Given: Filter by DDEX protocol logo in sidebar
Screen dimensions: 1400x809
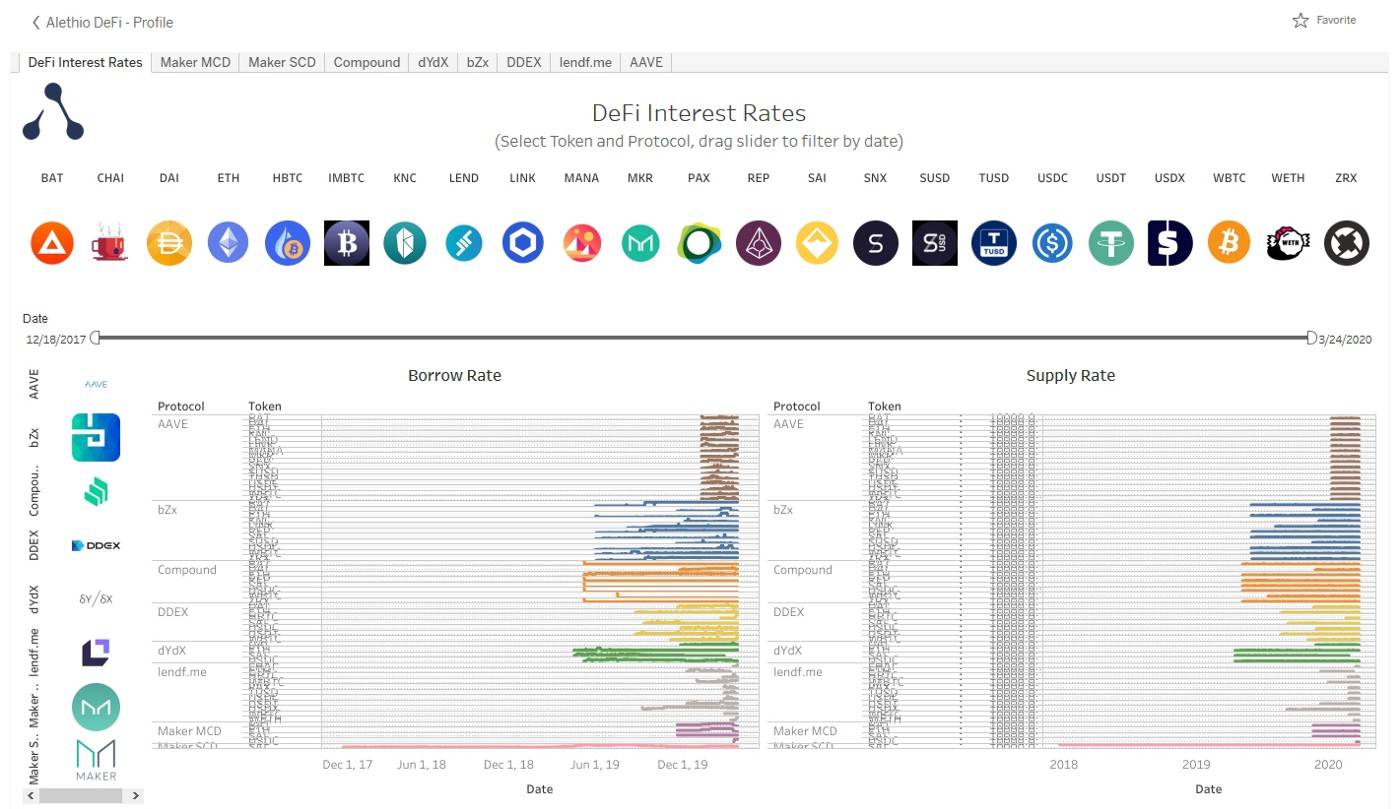Looking at the screenshot, I should tap(96, 545).
